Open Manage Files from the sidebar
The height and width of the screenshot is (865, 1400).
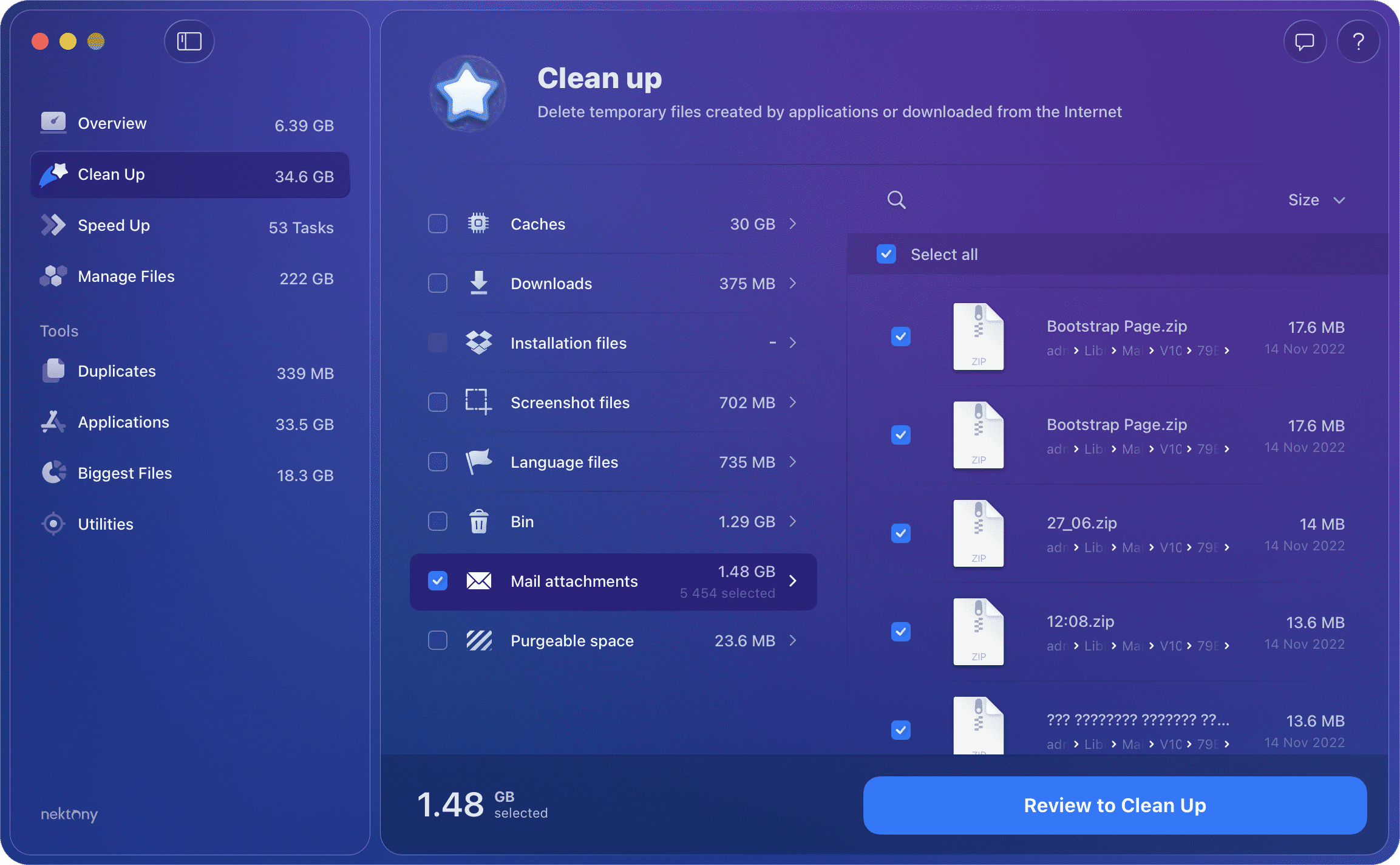point(126,276)
